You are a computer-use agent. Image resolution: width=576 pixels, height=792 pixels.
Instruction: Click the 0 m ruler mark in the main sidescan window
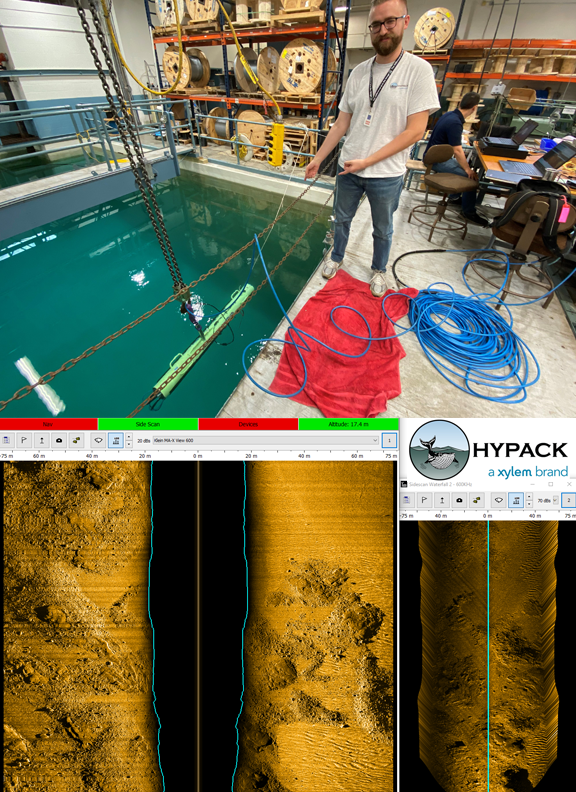[199, 456]
